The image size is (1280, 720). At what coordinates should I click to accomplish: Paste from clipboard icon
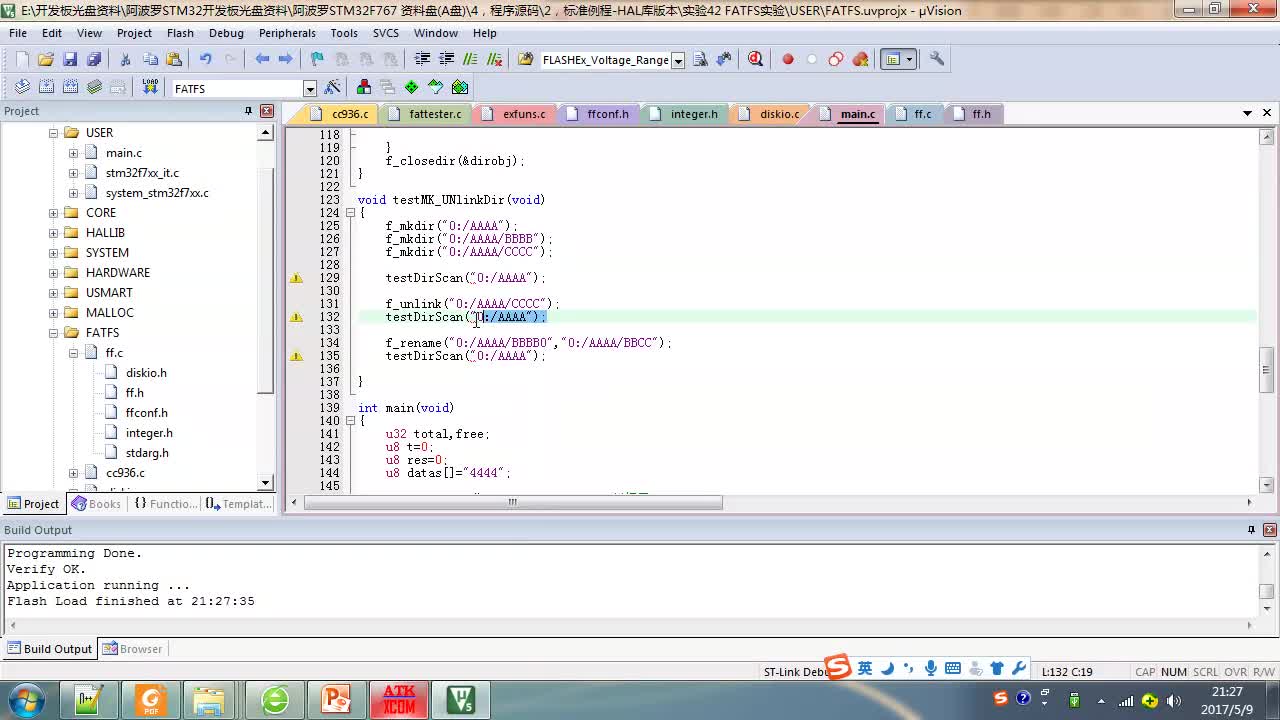[174, 59]
